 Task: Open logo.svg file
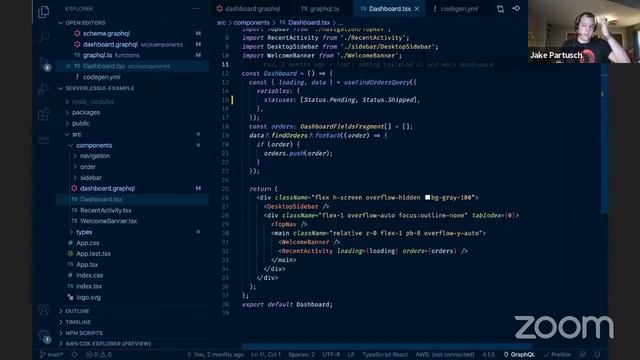[x=88, y=298]
